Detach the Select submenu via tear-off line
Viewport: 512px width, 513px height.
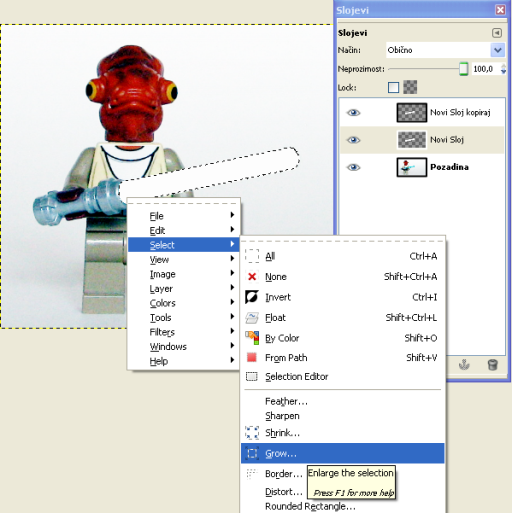click(342, 240)
